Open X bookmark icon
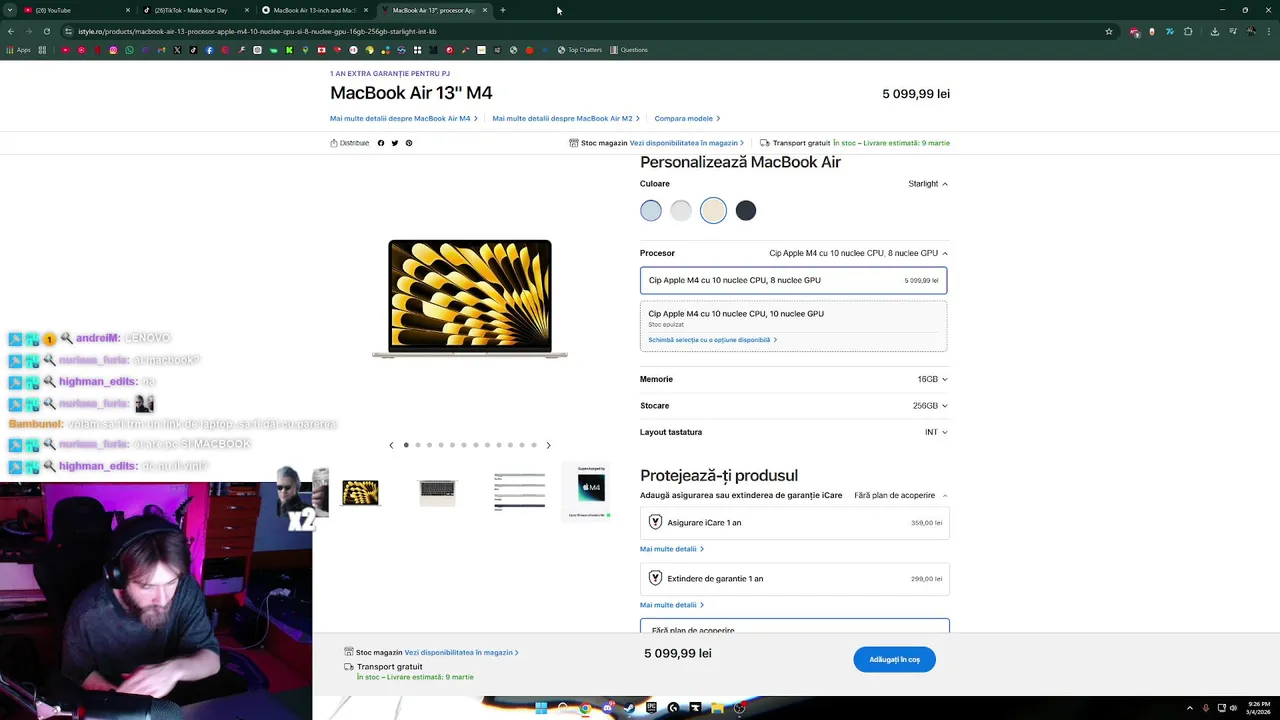The height and width of the screenshot is (720, 1280). tap(177, 50)
